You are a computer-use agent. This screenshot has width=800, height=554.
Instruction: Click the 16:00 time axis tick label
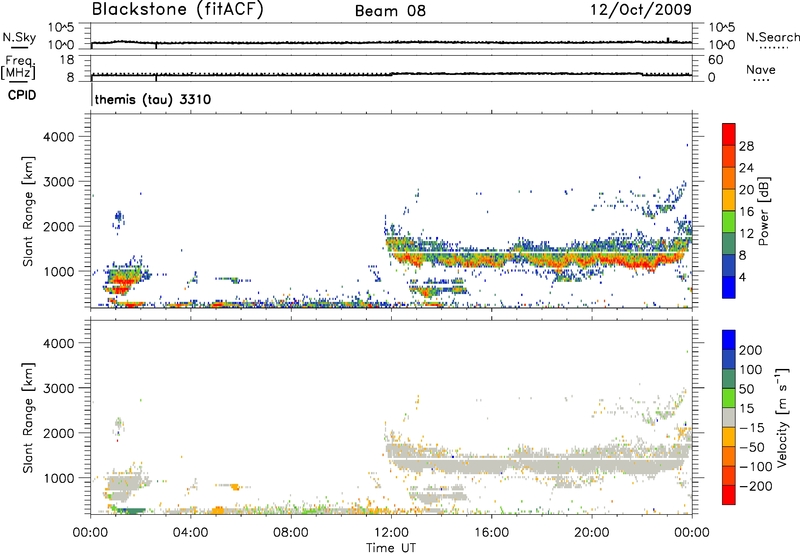491,533
